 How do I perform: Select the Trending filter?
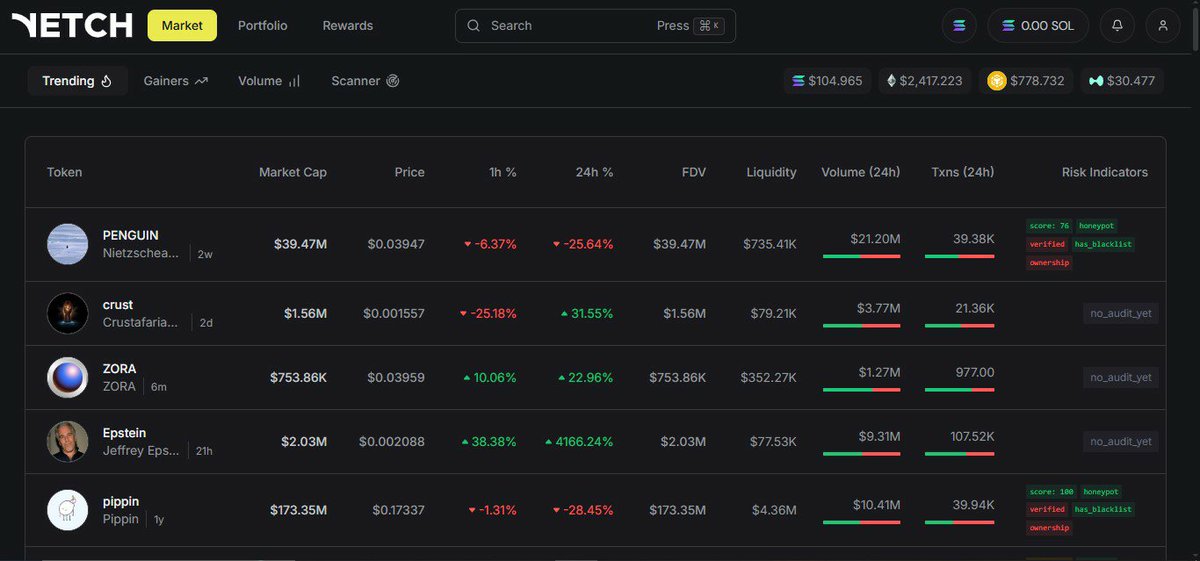78,81
